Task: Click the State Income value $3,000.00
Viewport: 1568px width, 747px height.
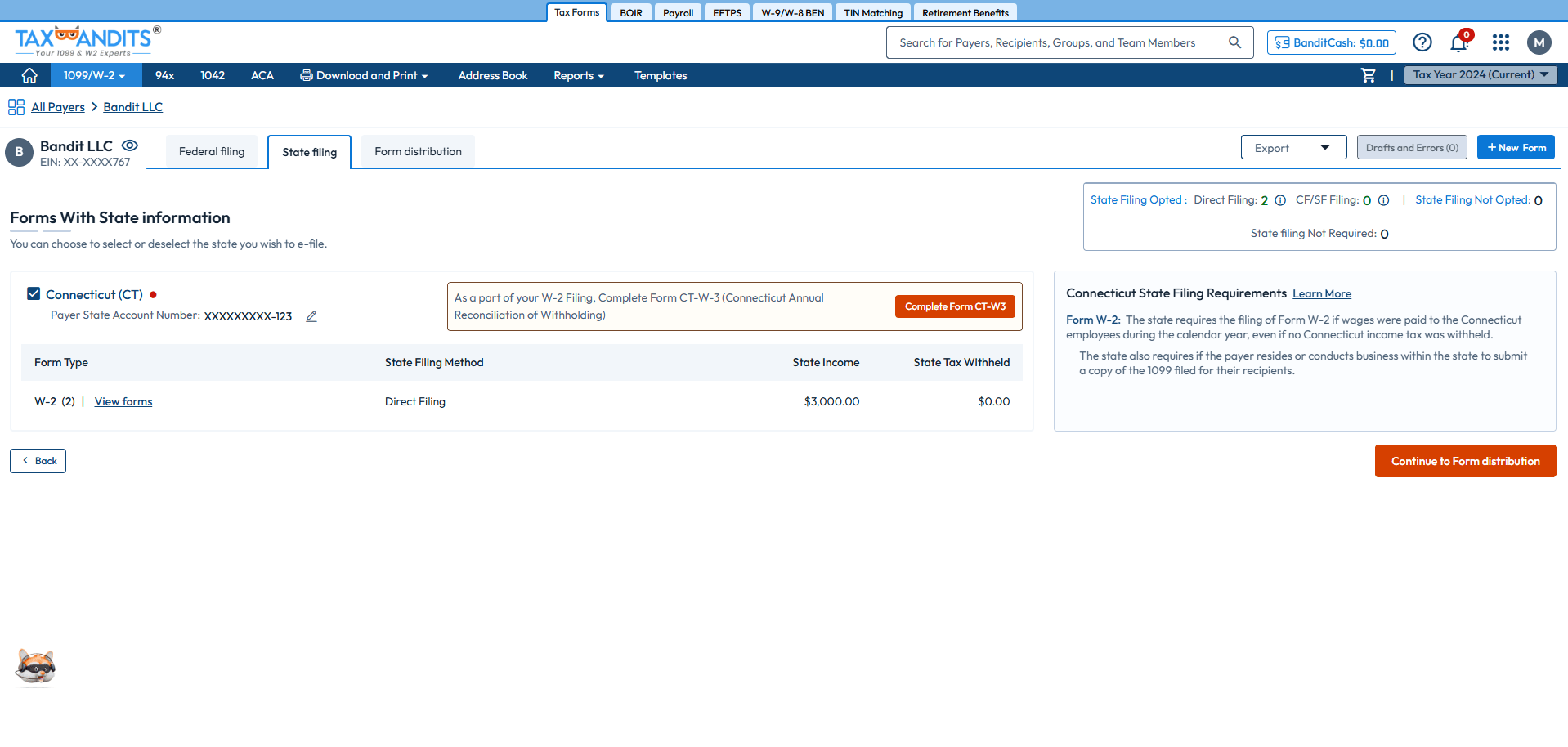Action: [831, 401]
